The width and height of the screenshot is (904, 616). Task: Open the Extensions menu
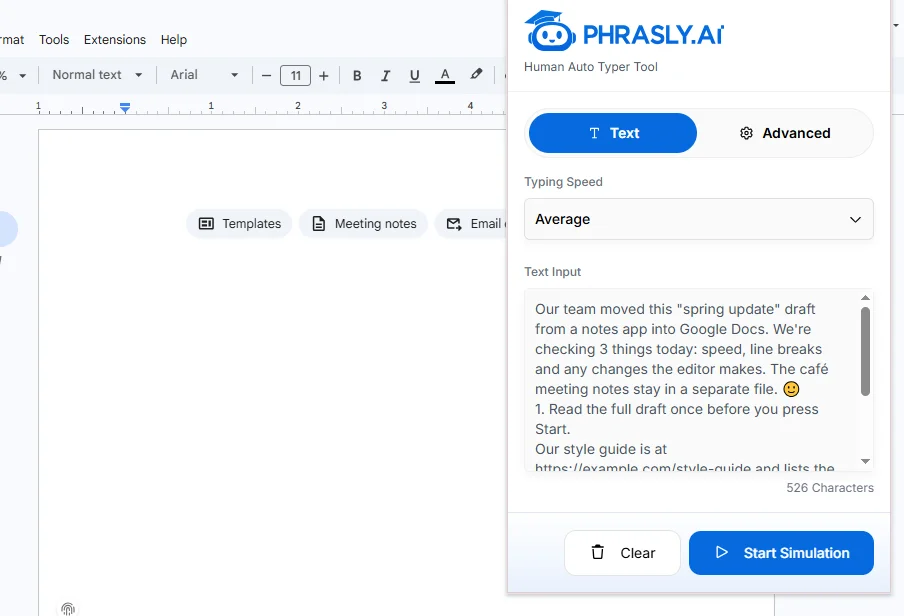[x=115, y=40]
